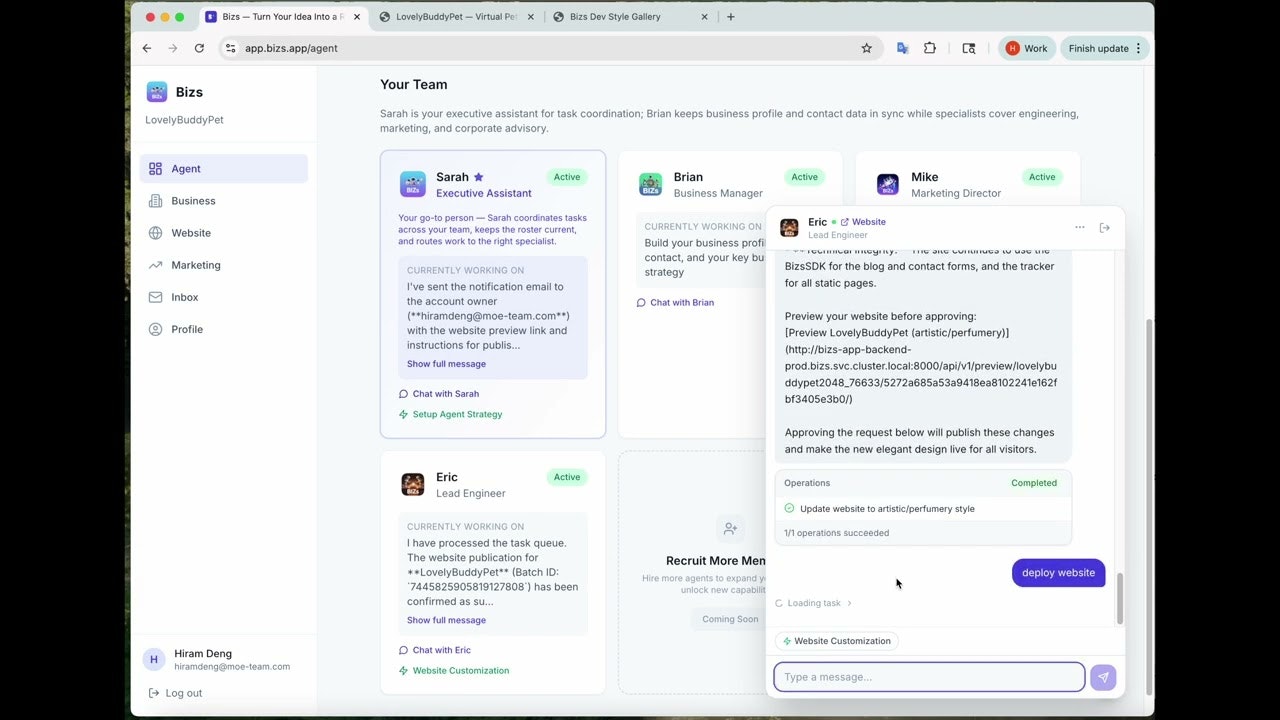Click the chat panel scrollbar
1280x720 pixels.
tap(1120, 598)
